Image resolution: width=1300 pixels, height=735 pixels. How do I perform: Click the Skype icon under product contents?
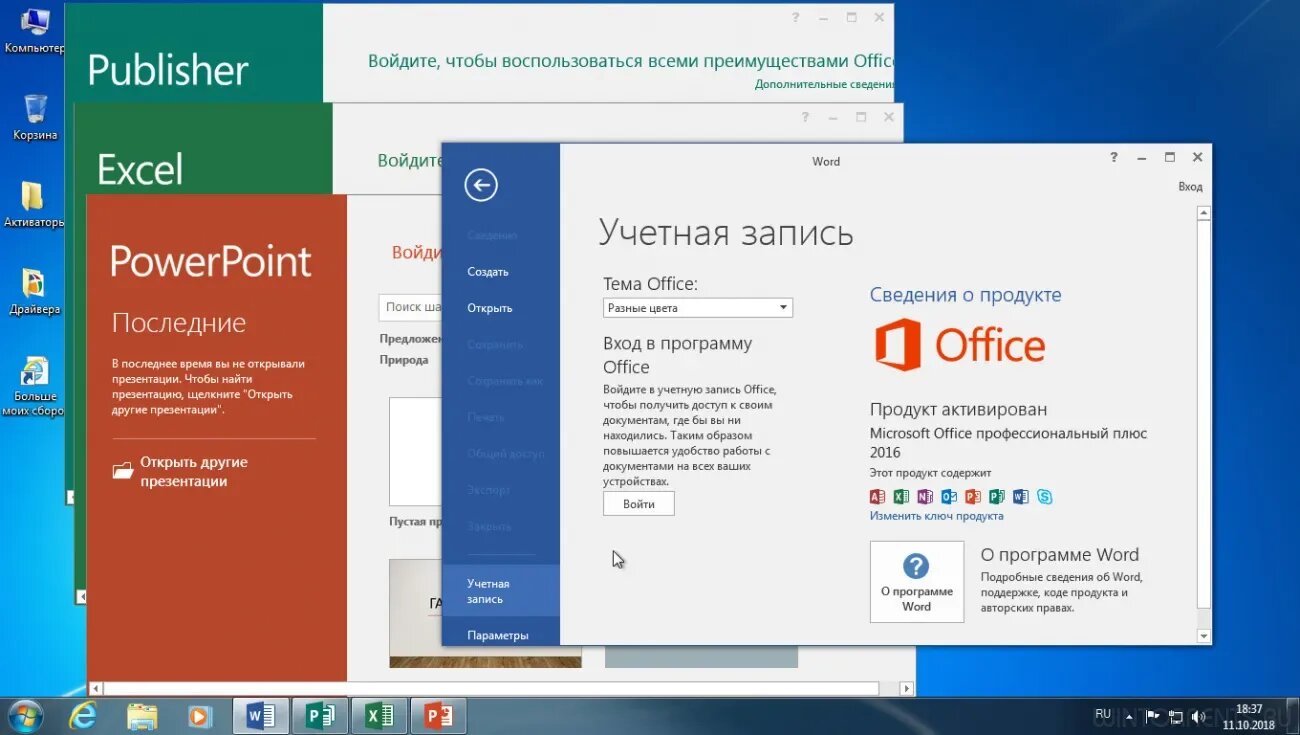pyautogui.click(x=1045, y=496)
